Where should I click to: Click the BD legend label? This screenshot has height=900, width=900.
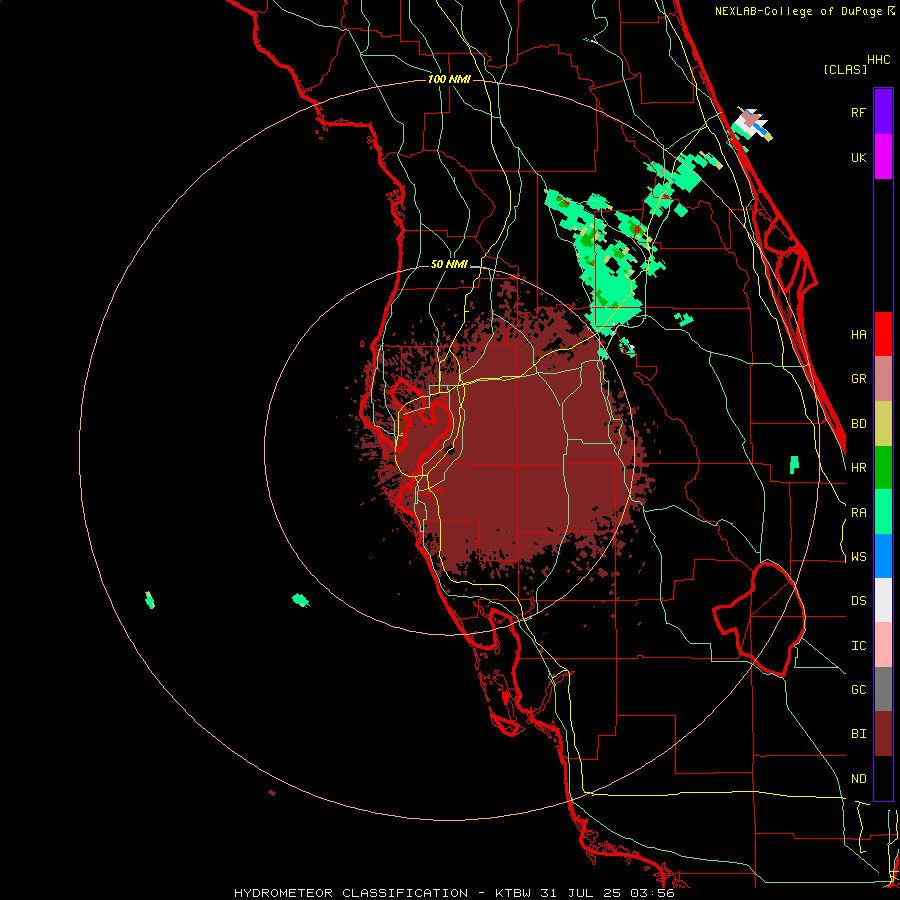click(858, 424)
